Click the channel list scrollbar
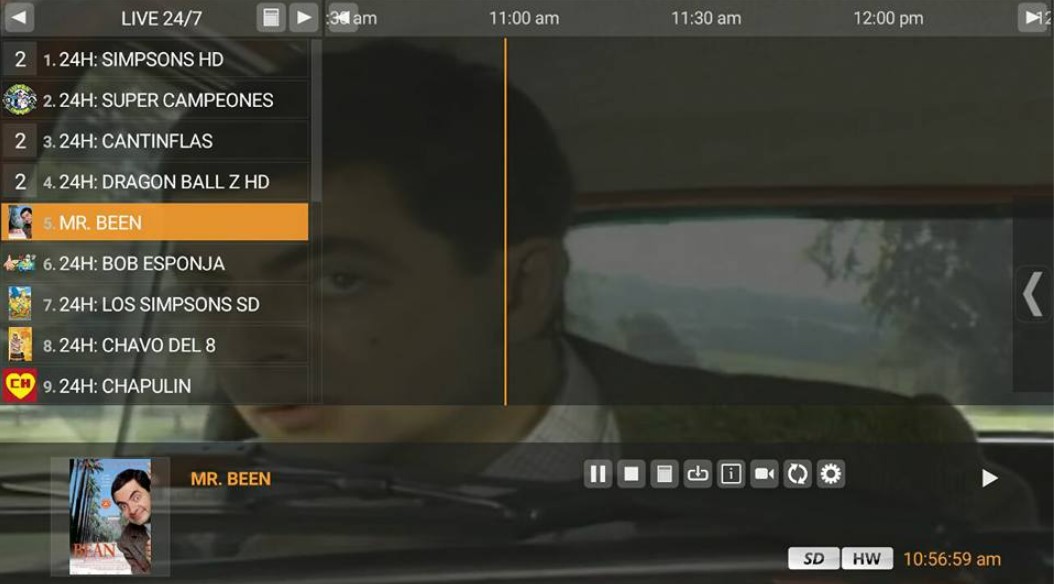1054x584 pixels. click(x=316, y=121)
